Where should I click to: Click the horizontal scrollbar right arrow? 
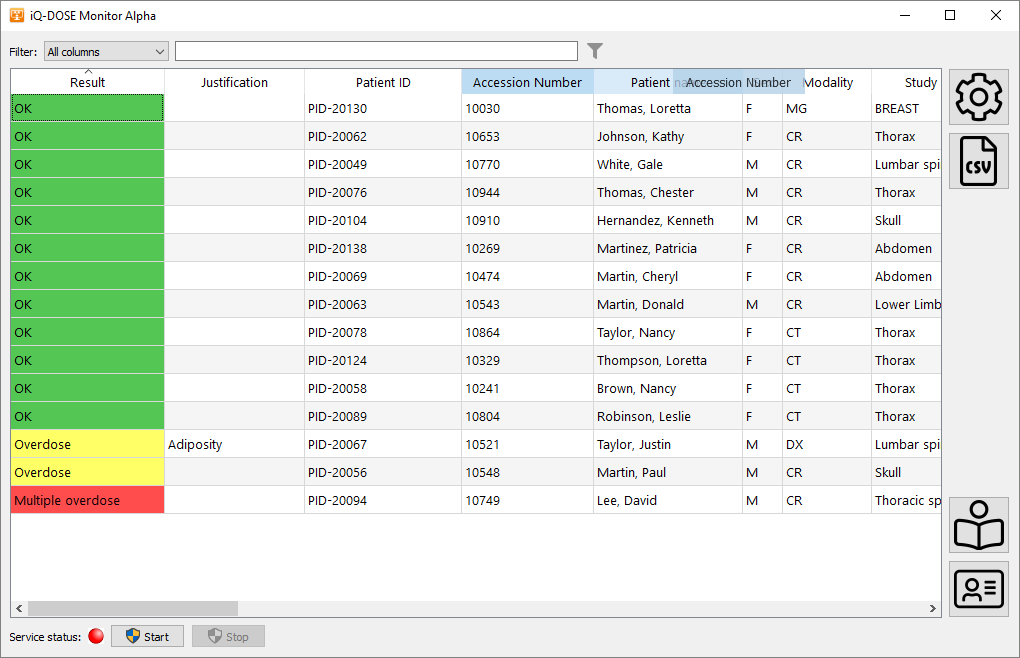[x=932, y=608]
